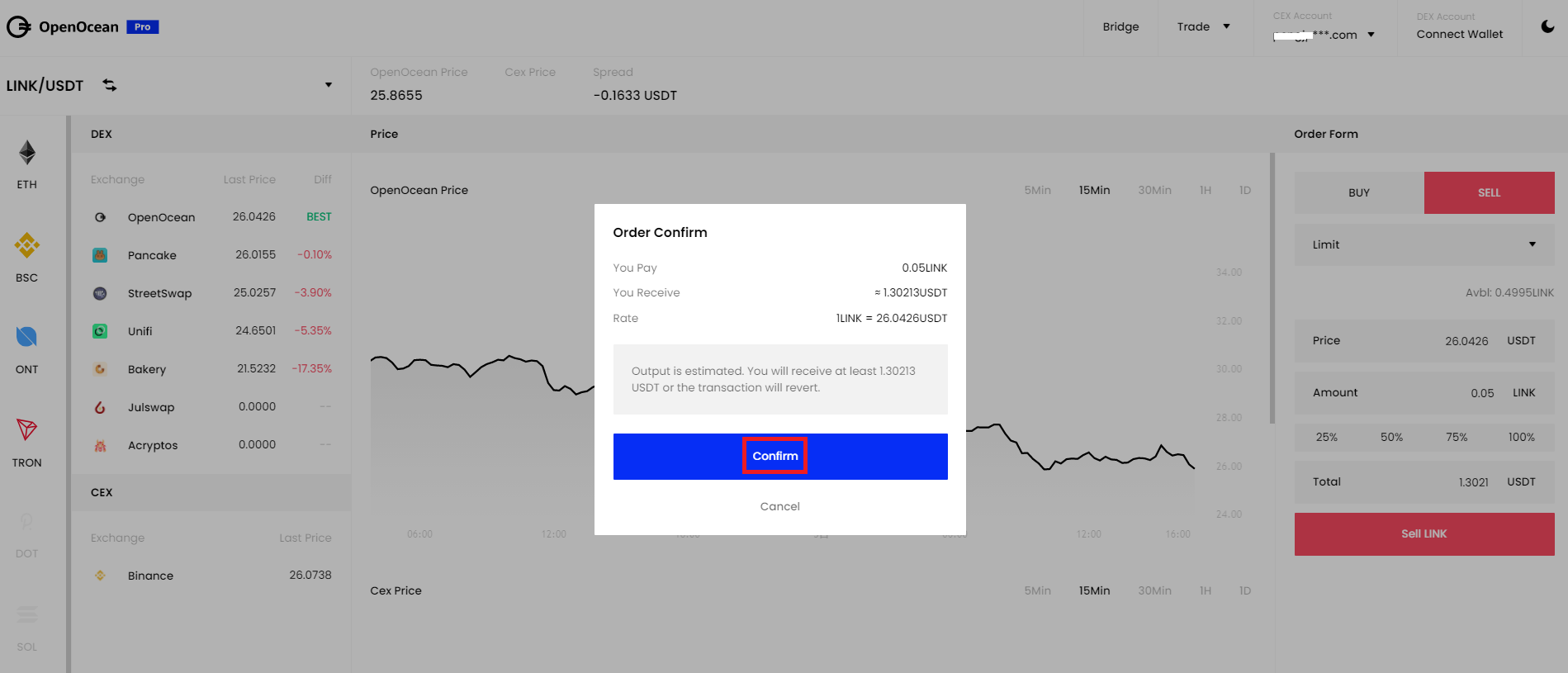The image size is (1568, 673).
Task: Click the StreetSwap exchange icon
Action: click(100, 293)
